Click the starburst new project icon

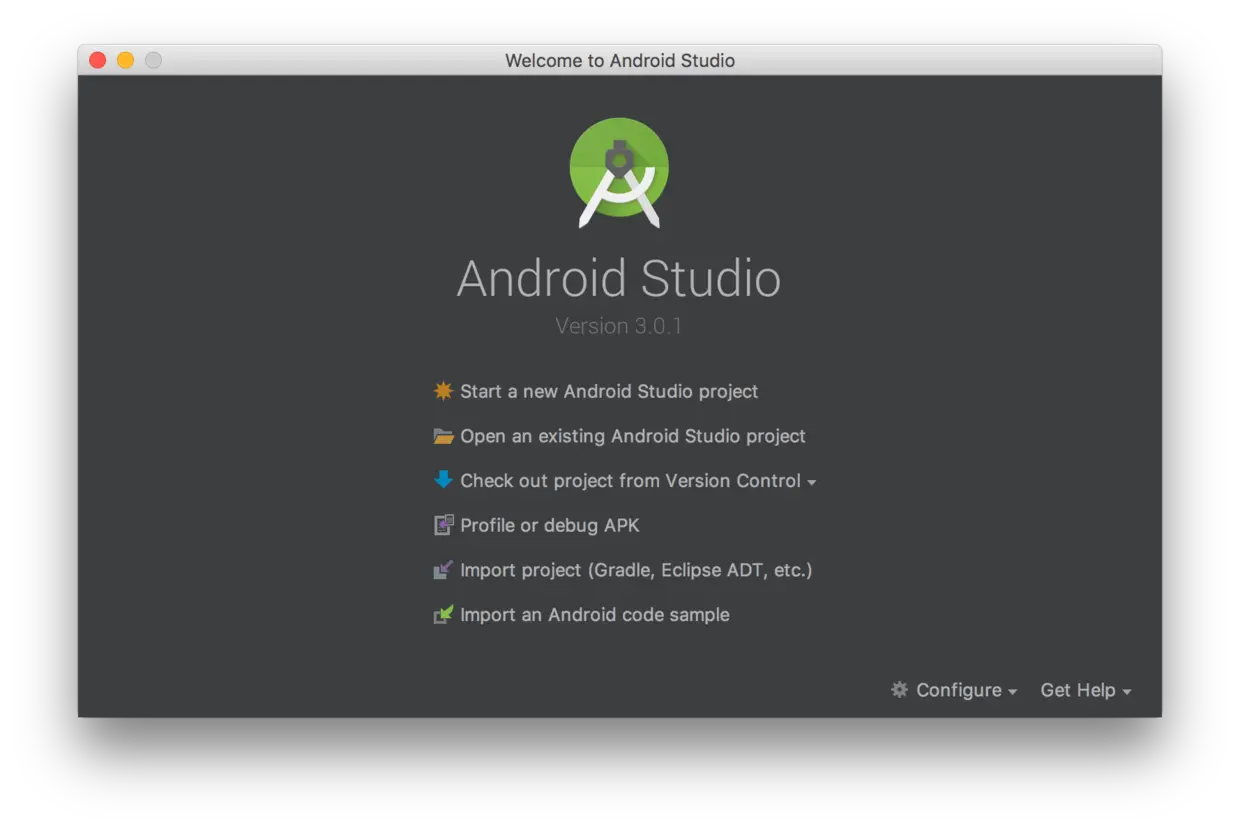click(x=443, y=391)
